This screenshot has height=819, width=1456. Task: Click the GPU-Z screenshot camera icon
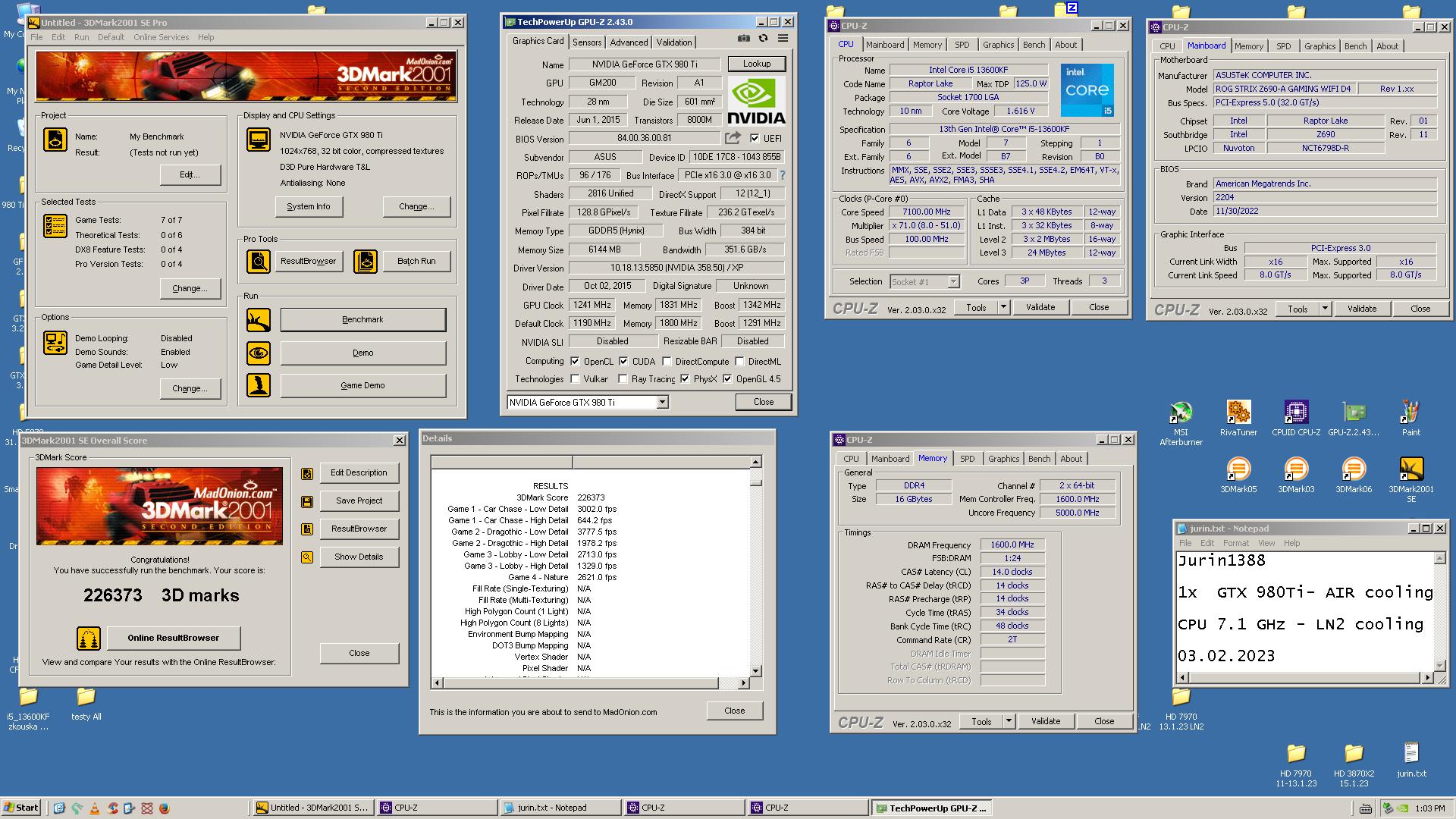744,39
